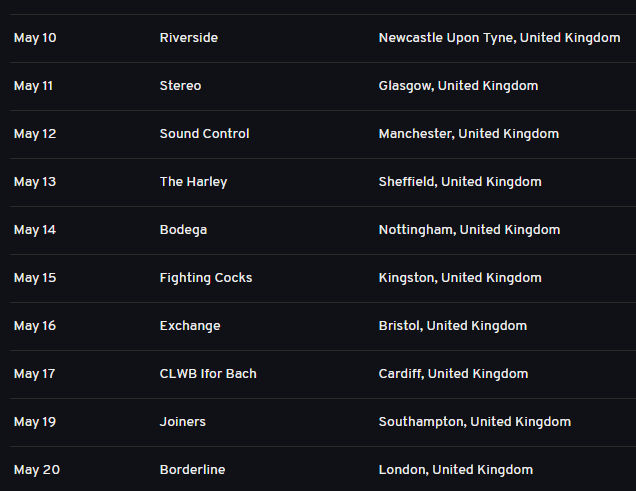636x491 pixels.
Task: Select the Joiners venue
Action: point(182,422)
